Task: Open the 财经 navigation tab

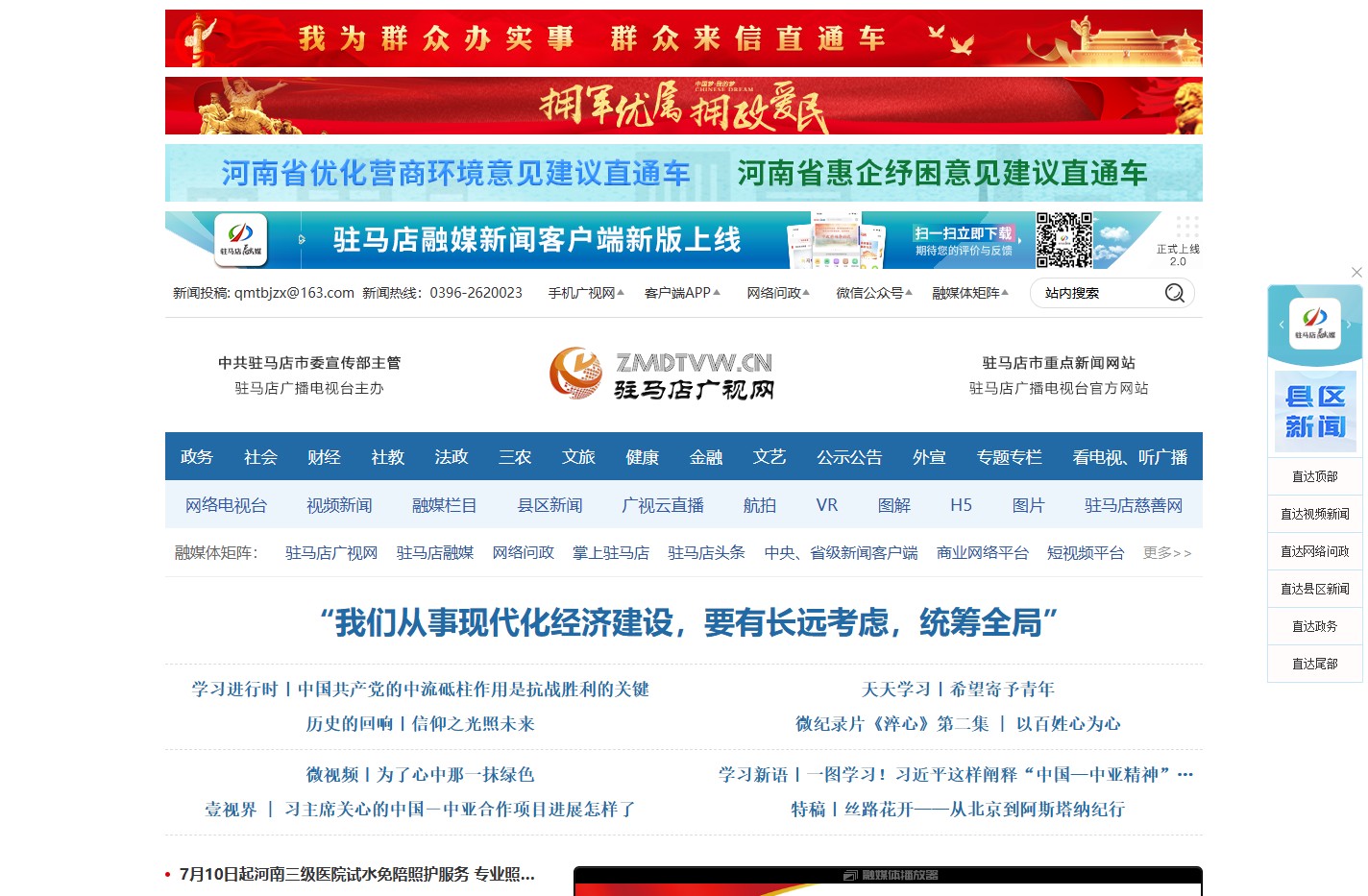Action: click(324, 457)
